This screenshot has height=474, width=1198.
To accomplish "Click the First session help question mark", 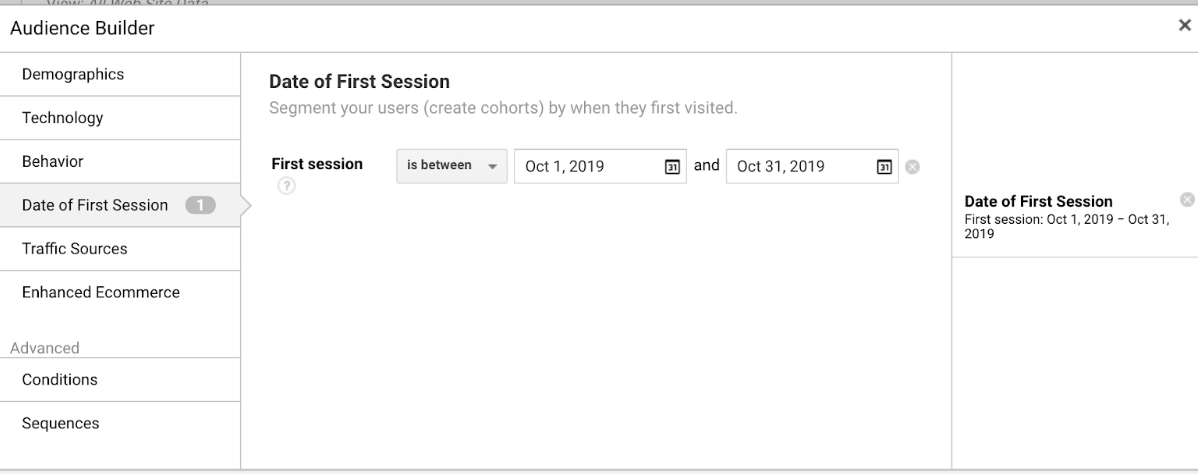I will [287, 186].
